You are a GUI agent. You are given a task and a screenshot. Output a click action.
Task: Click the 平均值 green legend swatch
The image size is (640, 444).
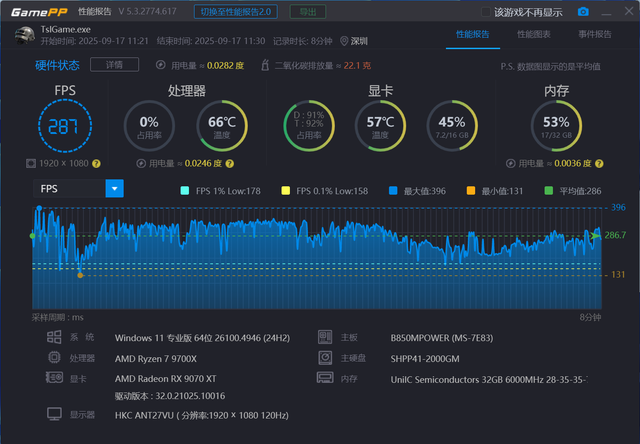(x=549, y=191)
